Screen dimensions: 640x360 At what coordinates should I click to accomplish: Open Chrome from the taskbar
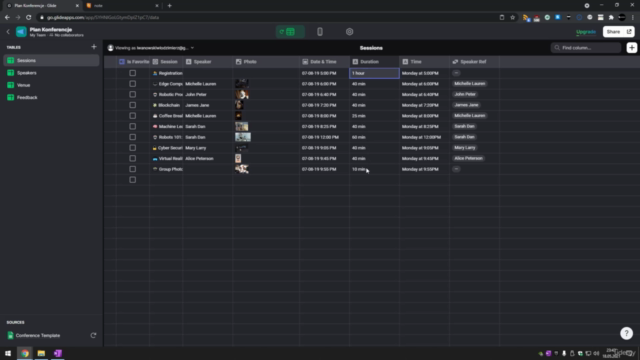25,353
